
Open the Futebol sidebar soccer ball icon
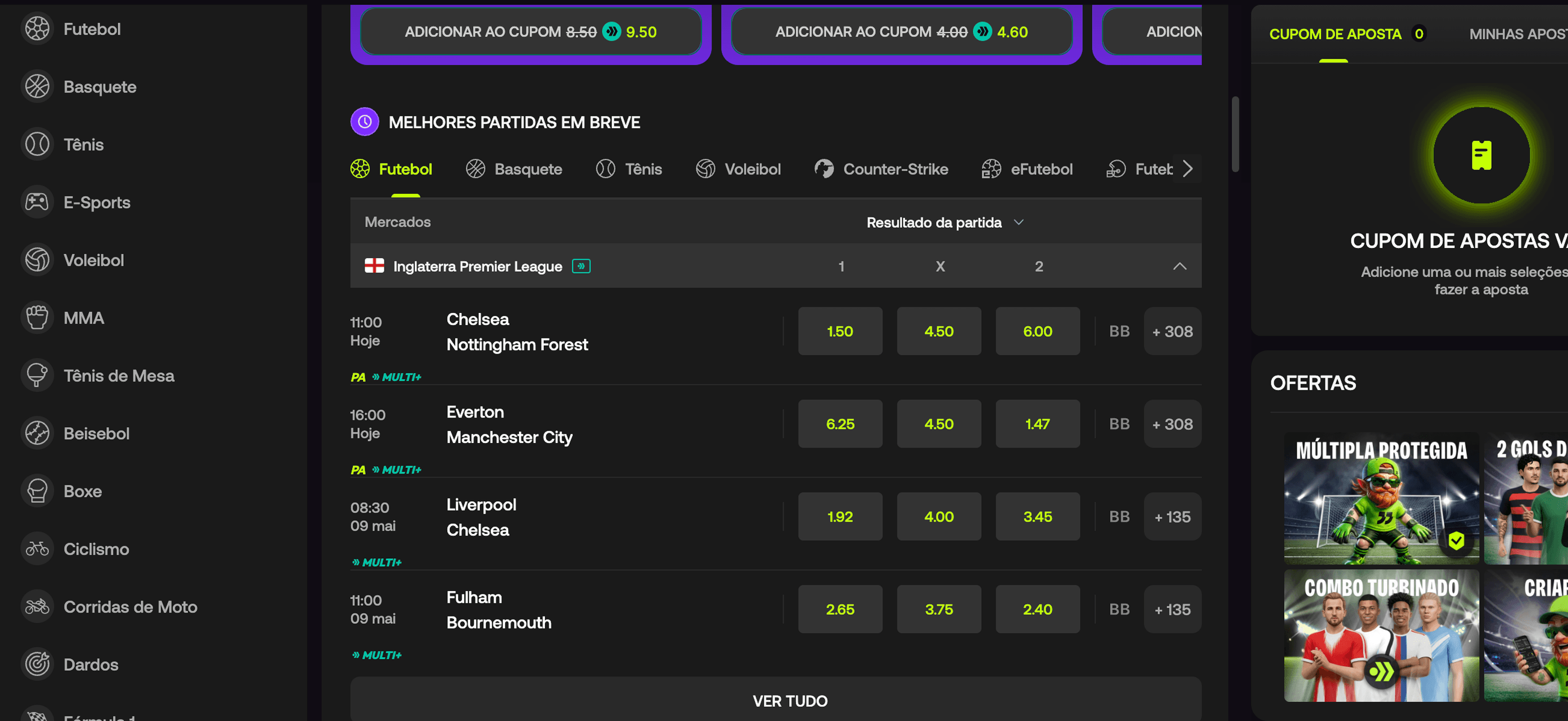click(37, 29)
